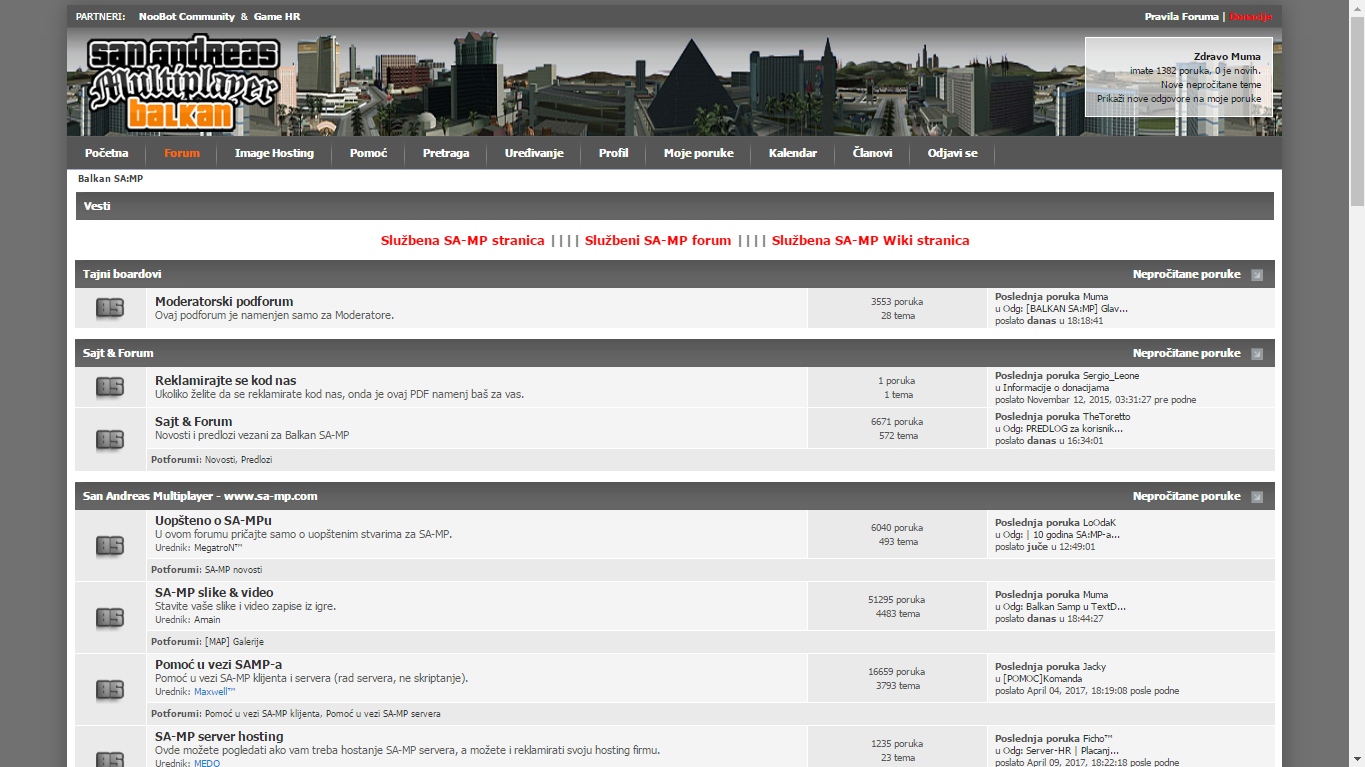Open last post Informacije o donacijama
1365x767 pixels.
point(1056,388)
